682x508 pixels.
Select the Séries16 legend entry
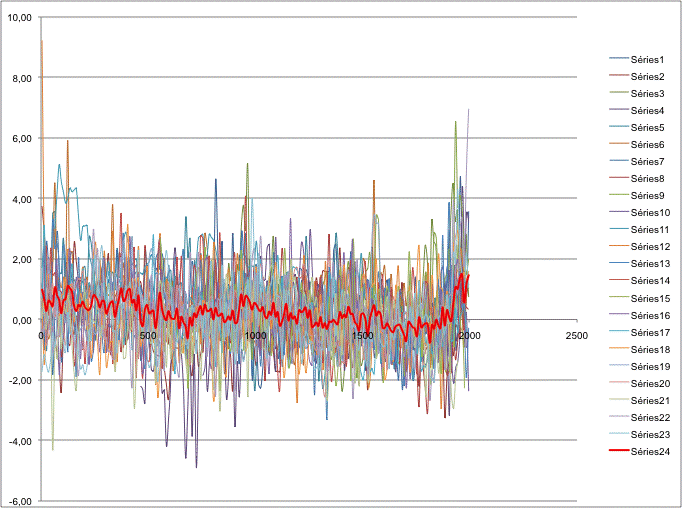pos(639,315)
